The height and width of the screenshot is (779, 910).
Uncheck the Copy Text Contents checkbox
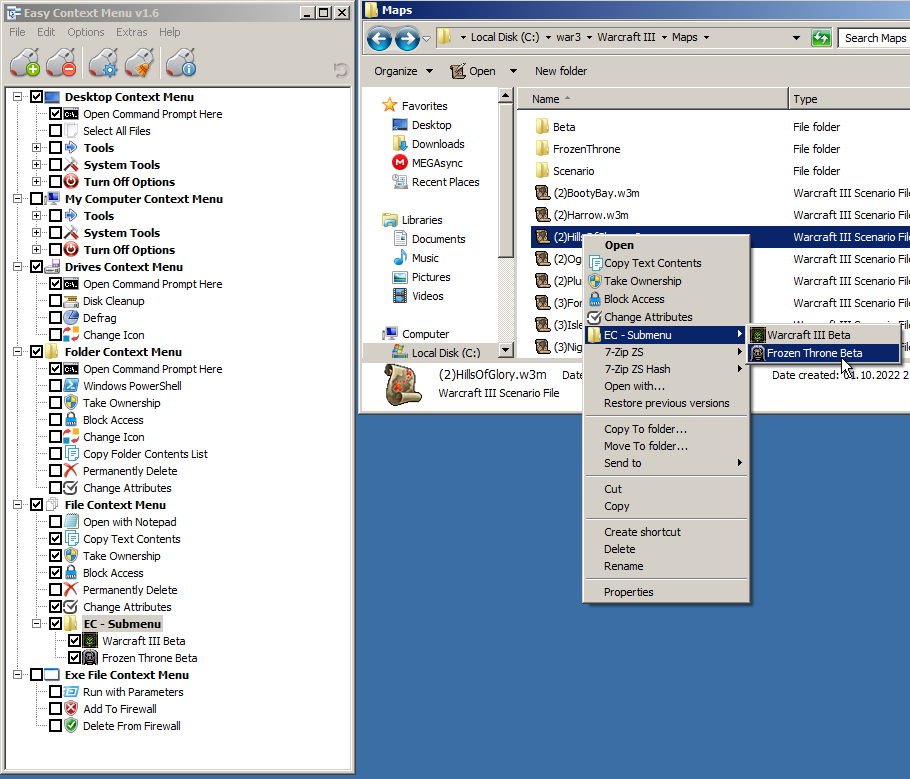click(56, 539)
